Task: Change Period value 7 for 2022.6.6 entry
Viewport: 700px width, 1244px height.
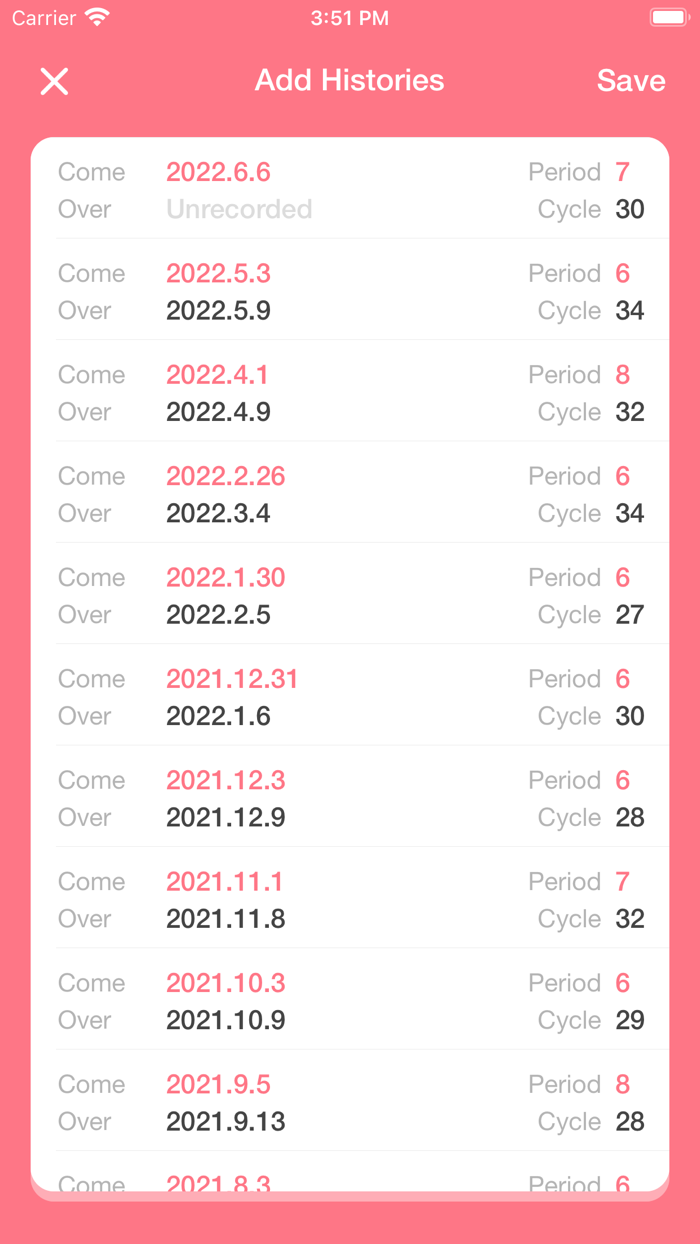Action: [622, 172]
